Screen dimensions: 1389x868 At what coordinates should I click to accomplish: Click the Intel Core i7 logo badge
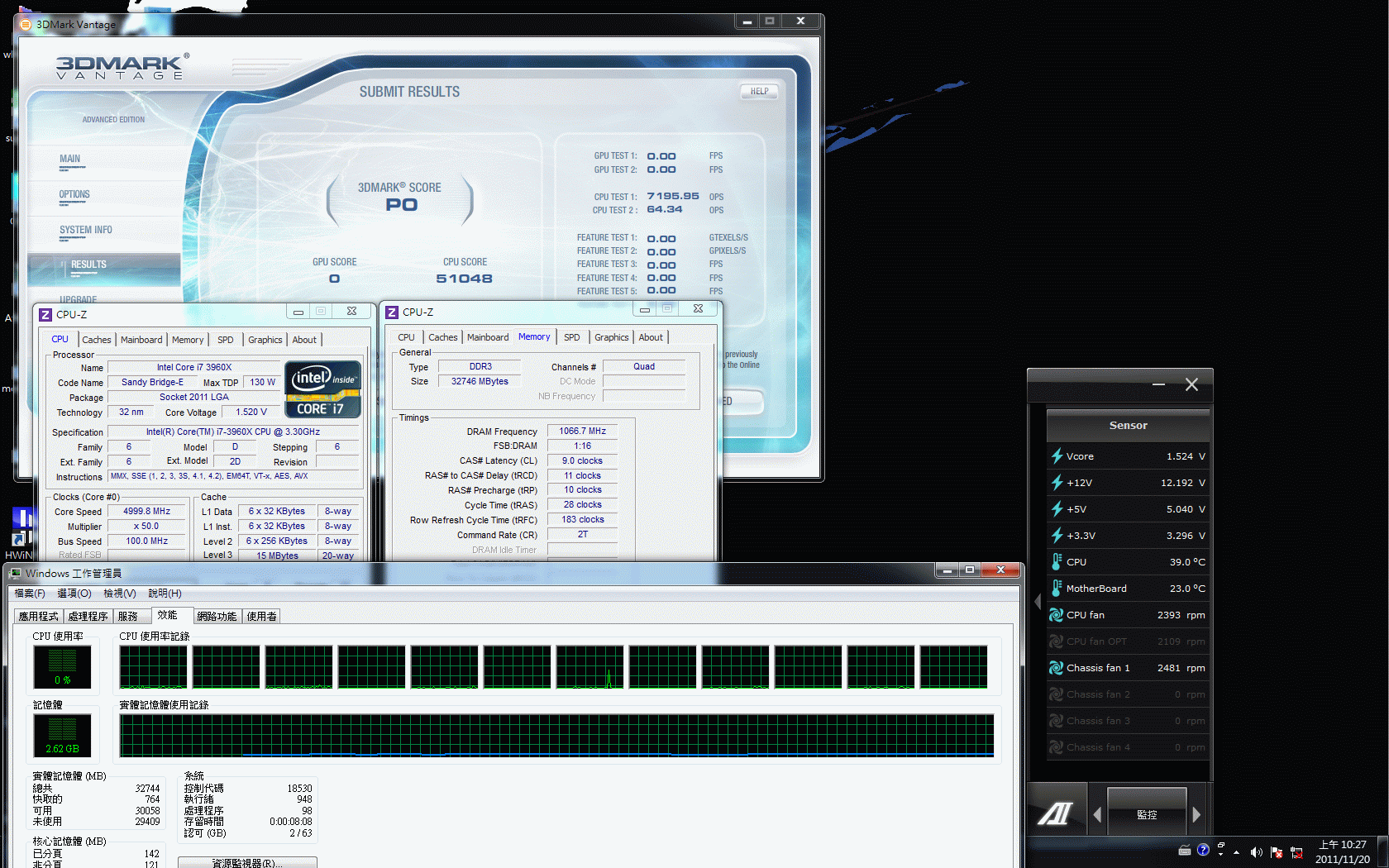click(x=323, y=389)
